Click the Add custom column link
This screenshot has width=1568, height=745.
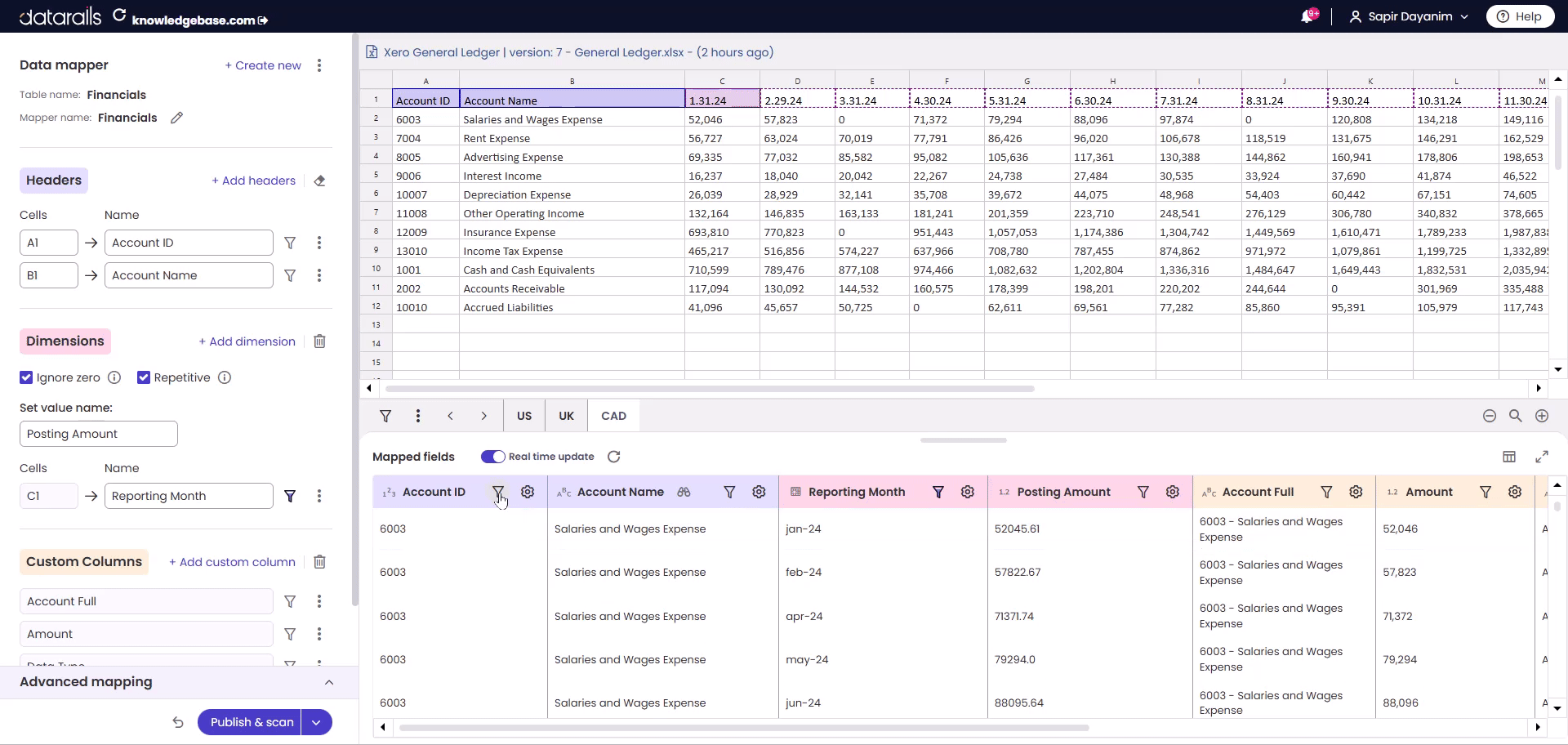[232, 562]
